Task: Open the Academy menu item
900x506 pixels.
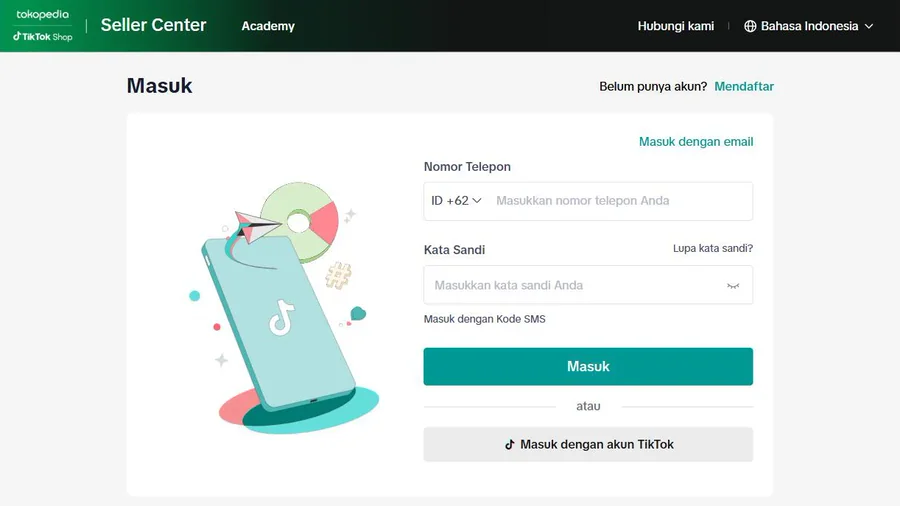Action: (268, 26)
